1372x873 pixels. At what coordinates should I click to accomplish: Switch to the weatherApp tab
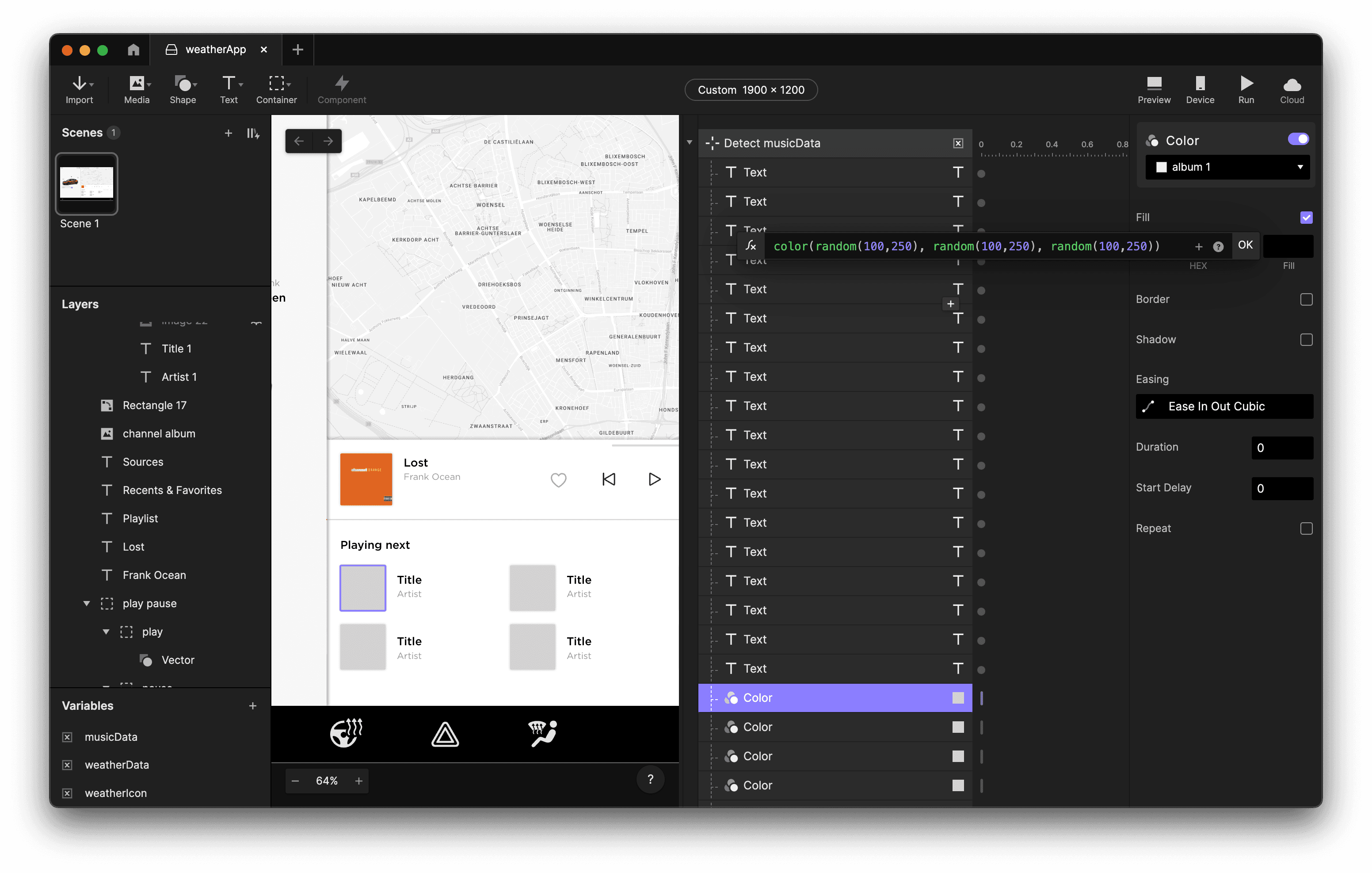coord(215,50)
